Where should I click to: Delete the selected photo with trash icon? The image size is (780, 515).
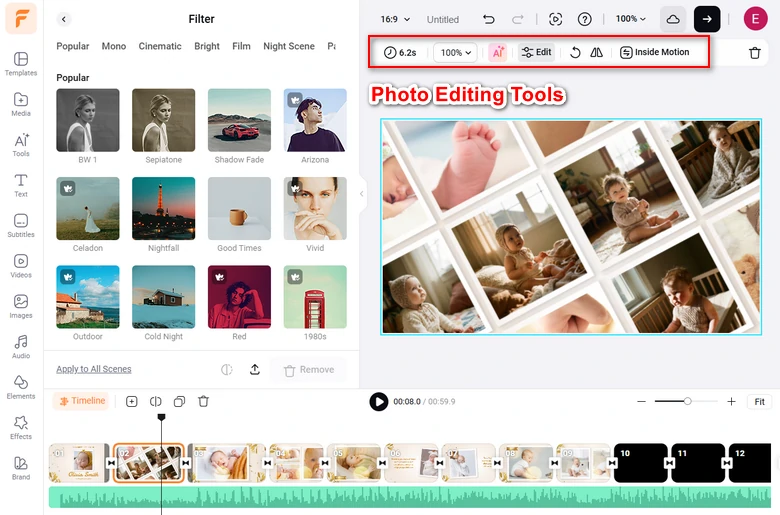755,53
